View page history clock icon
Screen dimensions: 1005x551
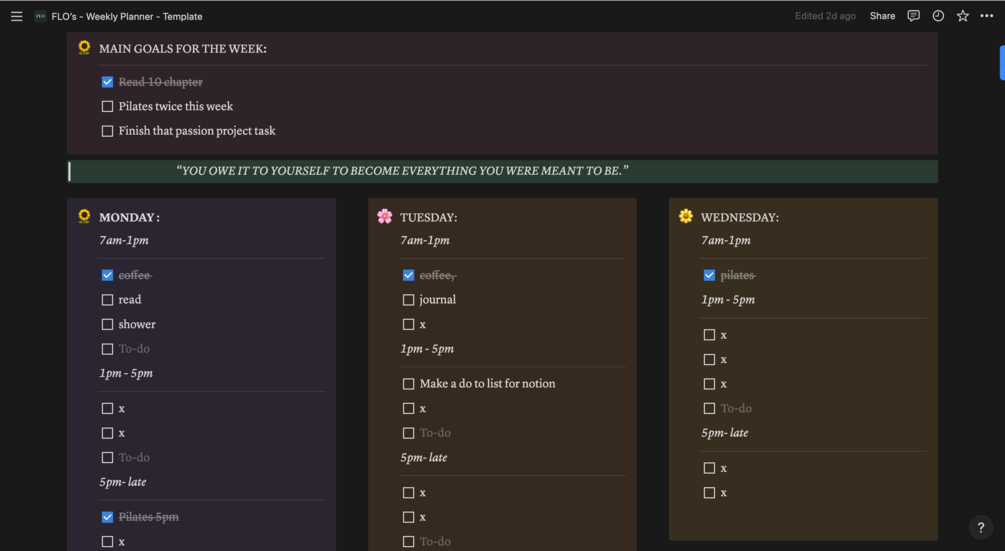938,16
